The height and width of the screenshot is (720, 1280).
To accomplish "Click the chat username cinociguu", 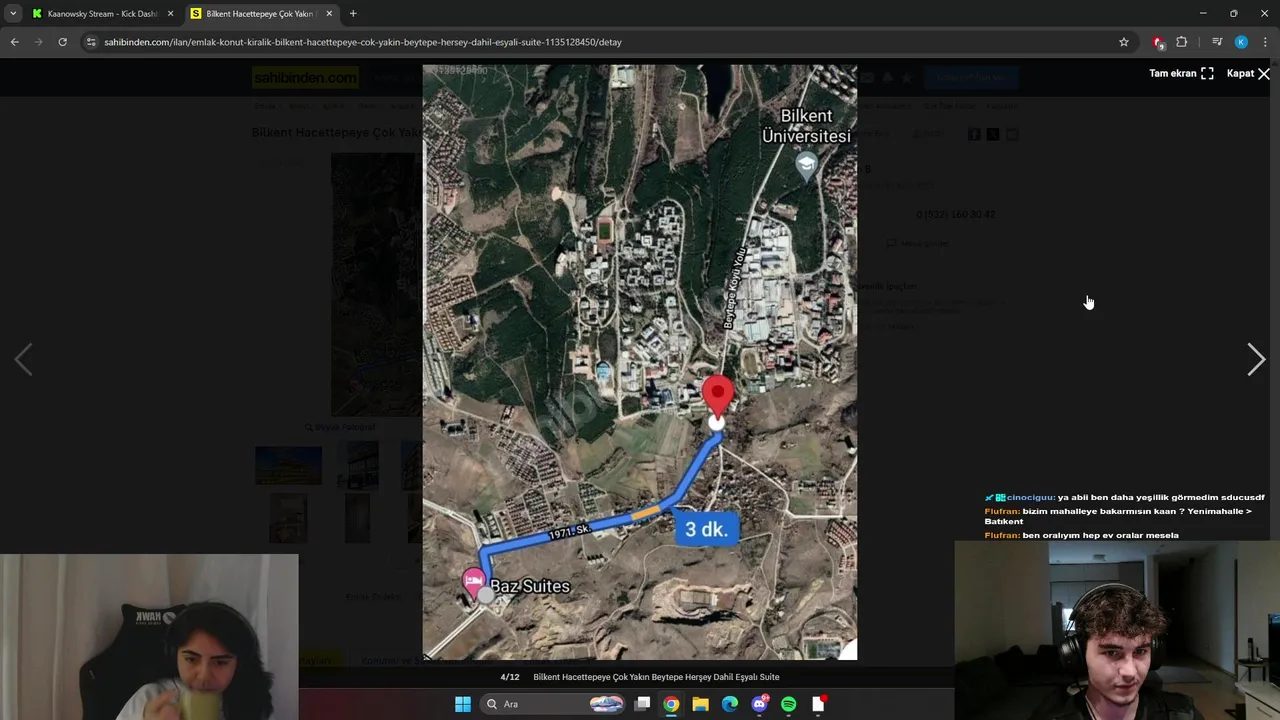I will (x=1030, y=497).
